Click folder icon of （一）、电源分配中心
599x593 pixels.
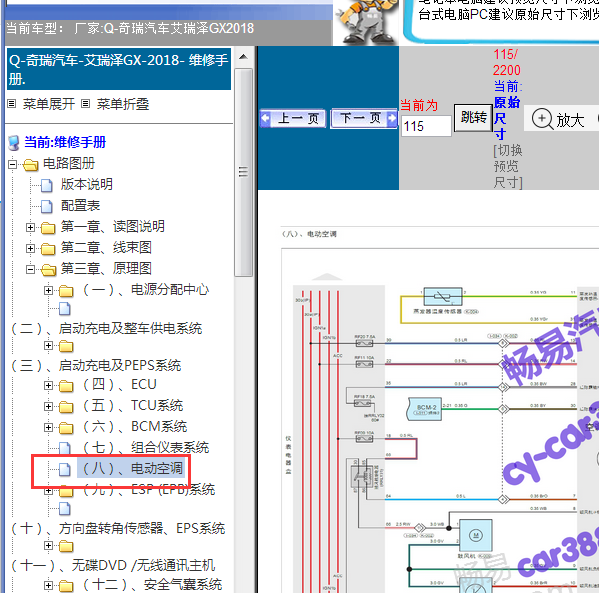click(66, 291)
